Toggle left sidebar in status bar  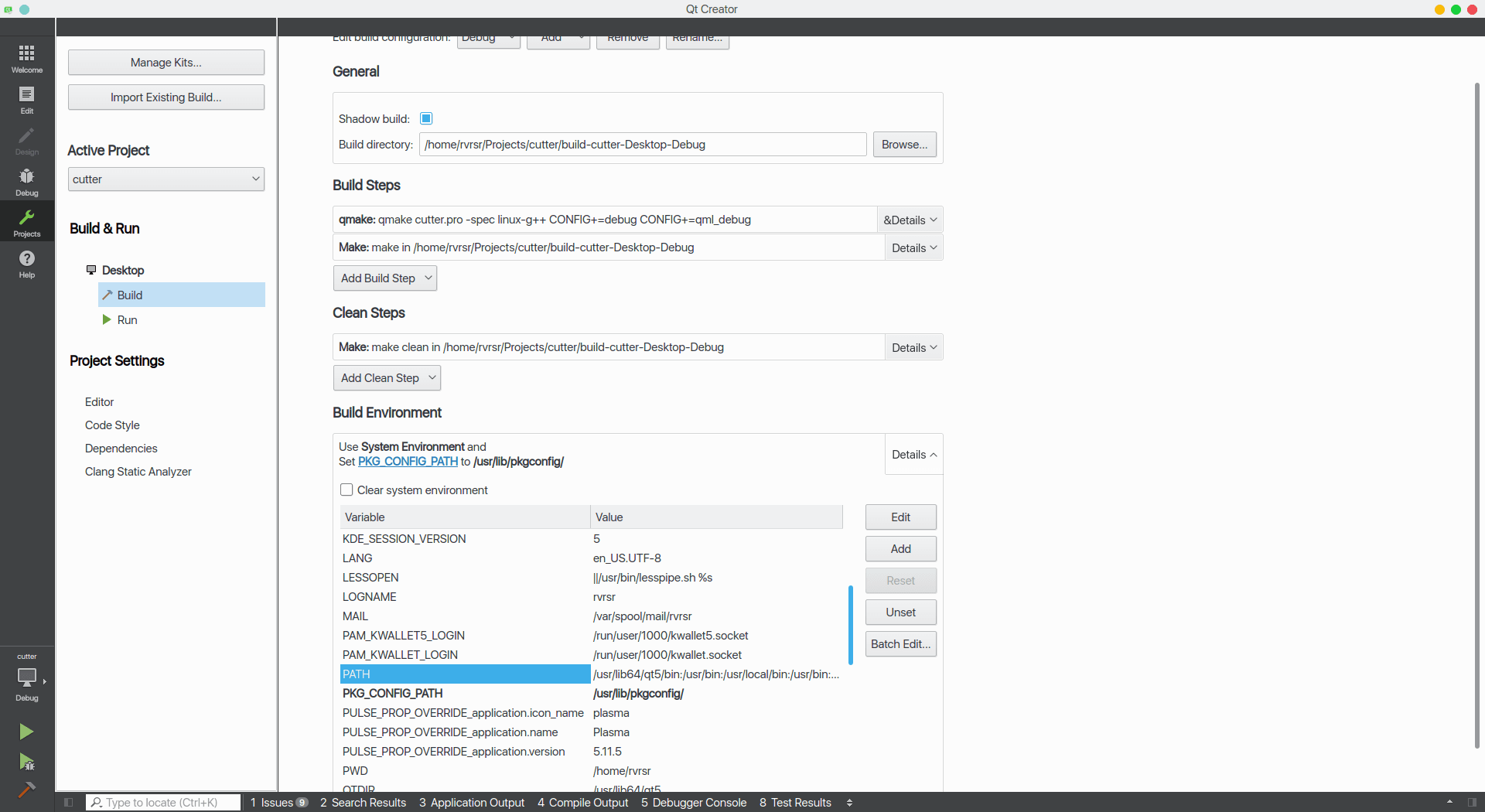[68, 803]
